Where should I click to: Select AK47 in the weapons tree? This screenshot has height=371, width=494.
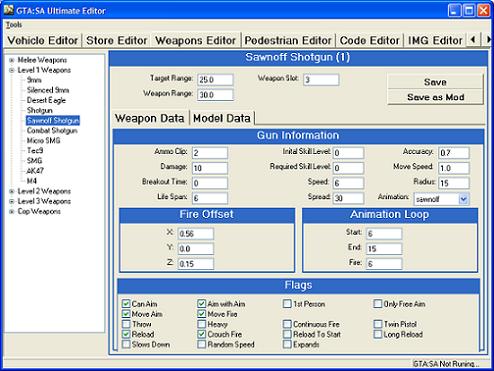click(x=35, y=171)
